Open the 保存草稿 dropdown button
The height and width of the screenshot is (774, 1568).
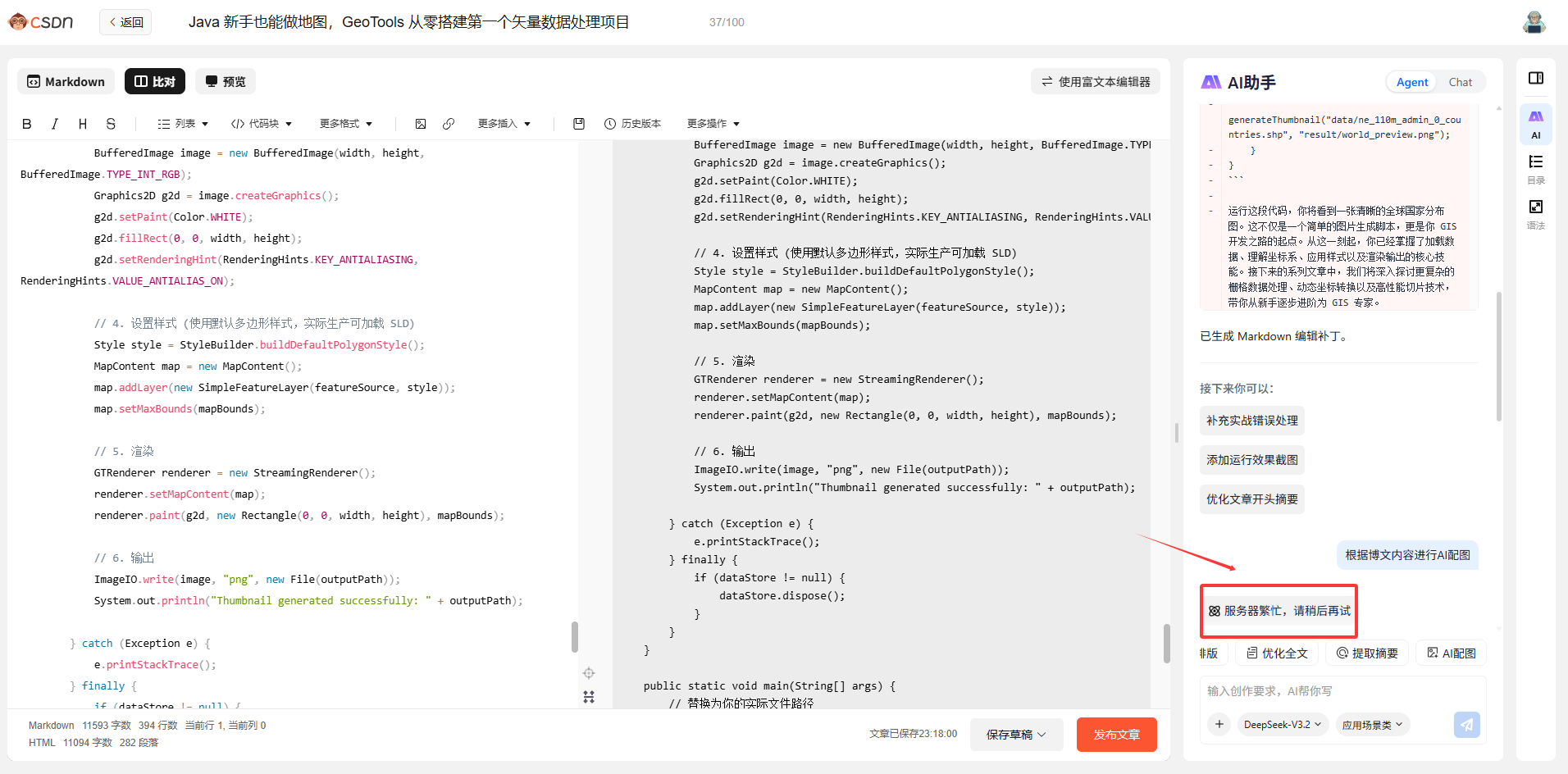click(1017, 735)
